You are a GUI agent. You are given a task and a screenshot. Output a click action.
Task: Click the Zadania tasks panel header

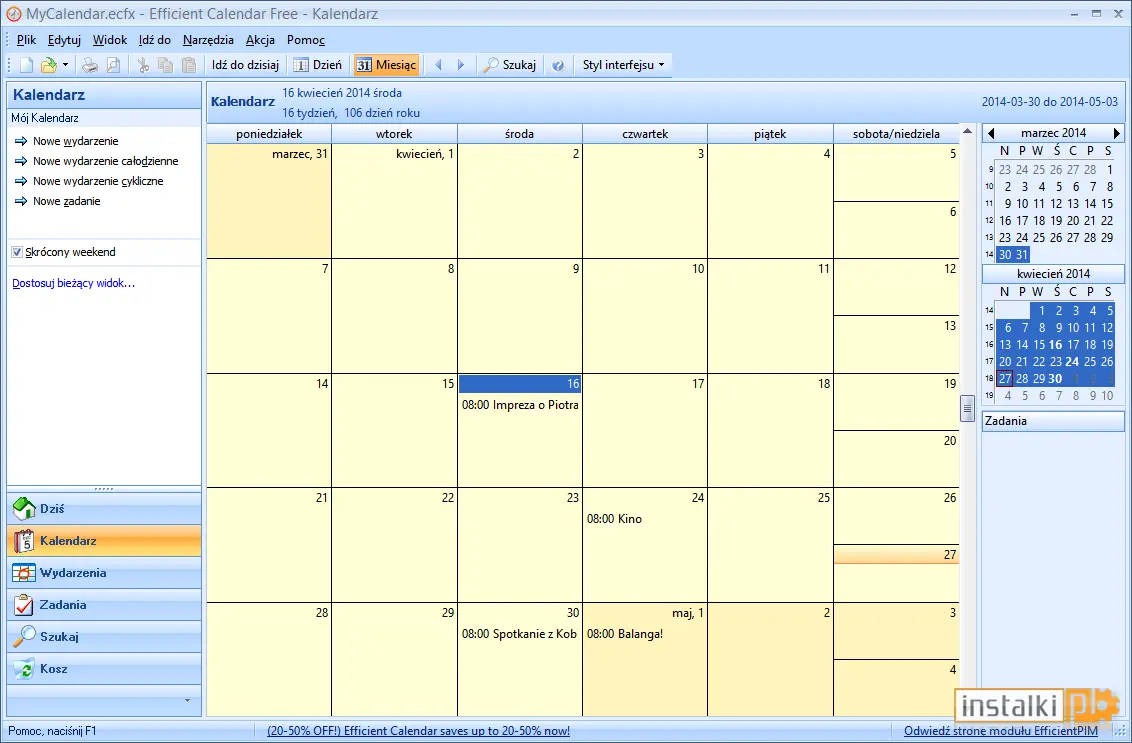coord(1053,421)
